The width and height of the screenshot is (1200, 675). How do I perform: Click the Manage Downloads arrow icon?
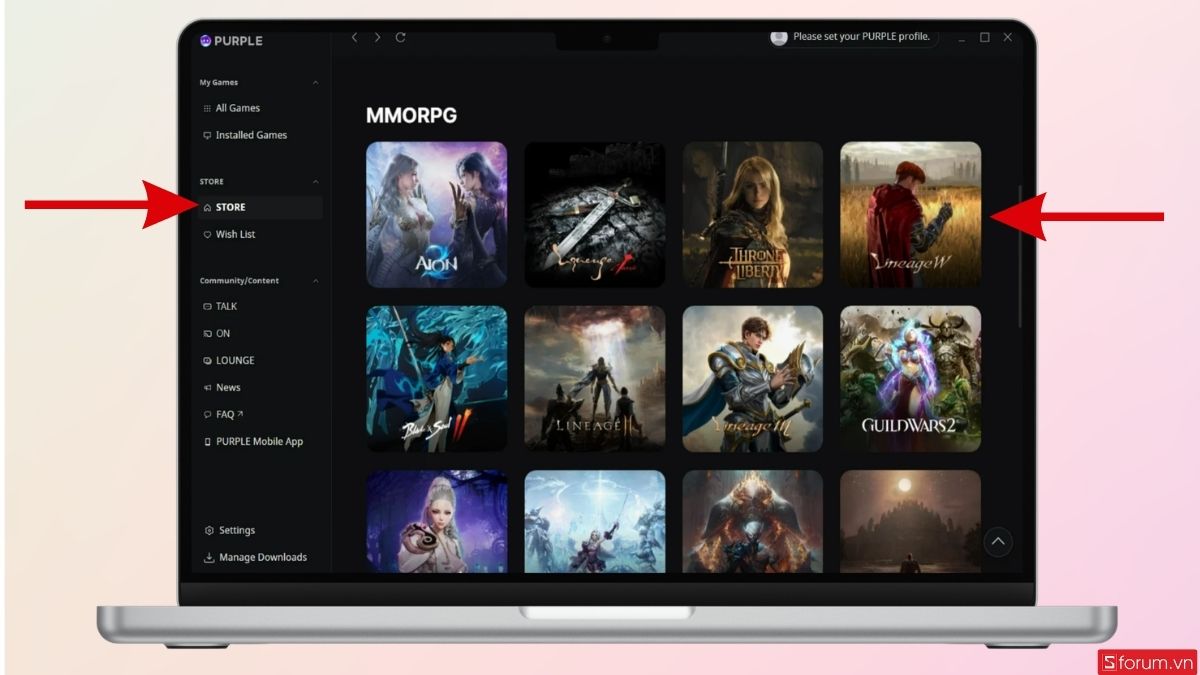(x=209, y=557)
